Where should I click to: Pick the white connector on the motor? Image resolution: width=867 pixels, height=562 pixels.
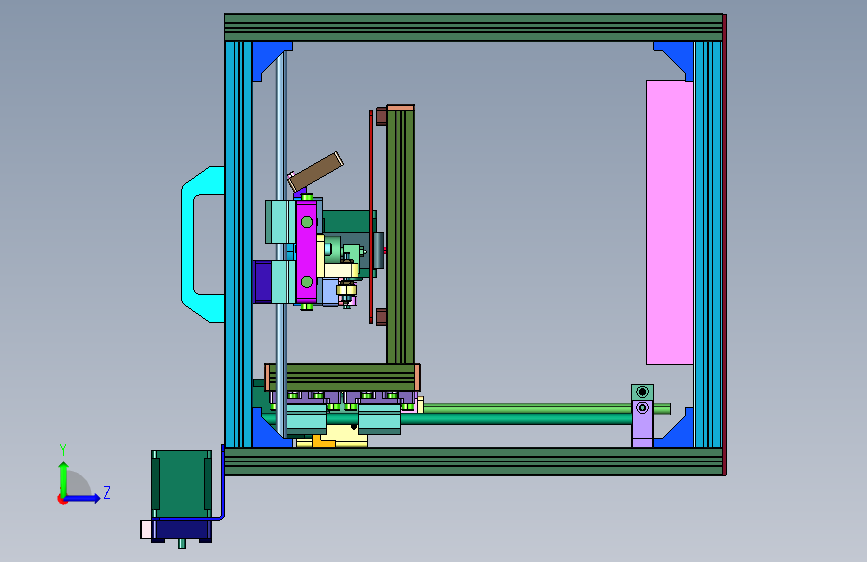147,529
